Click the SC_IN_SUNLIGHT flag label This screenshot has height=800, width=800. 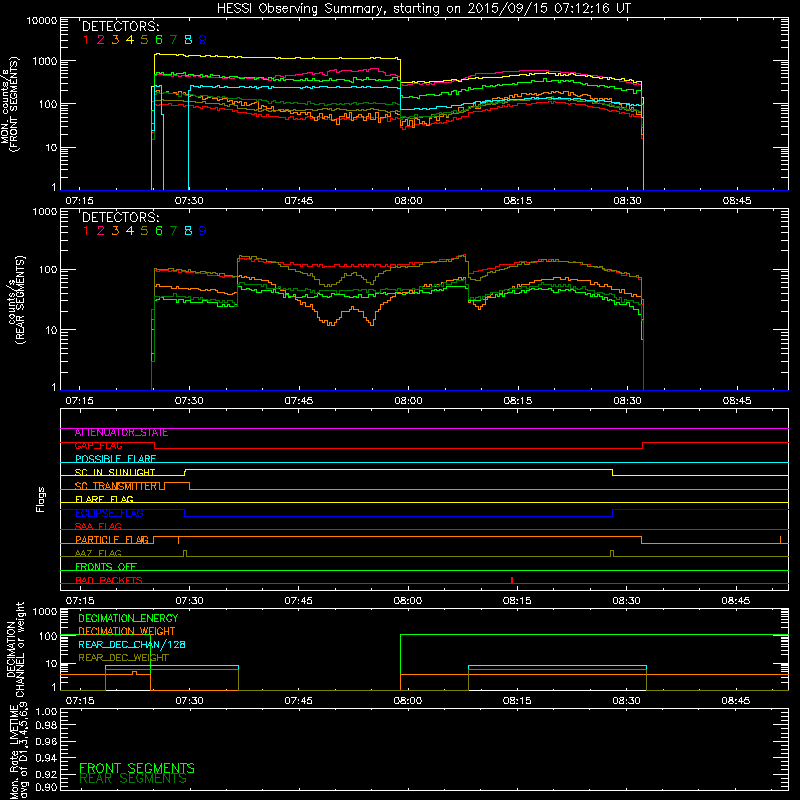115,472
